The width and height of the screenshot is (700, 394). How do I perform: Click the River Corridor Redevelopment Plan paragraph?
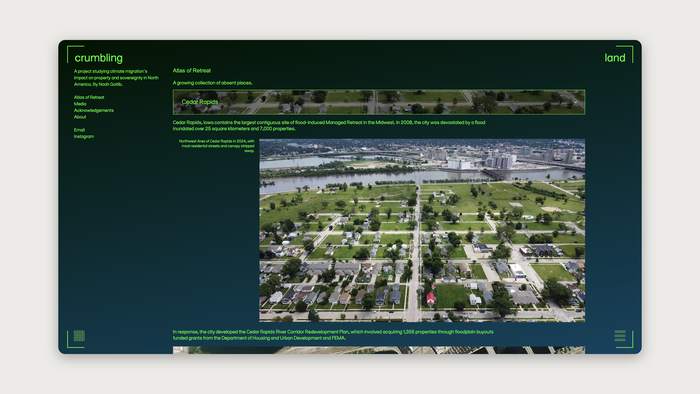[x=333, y=335]
